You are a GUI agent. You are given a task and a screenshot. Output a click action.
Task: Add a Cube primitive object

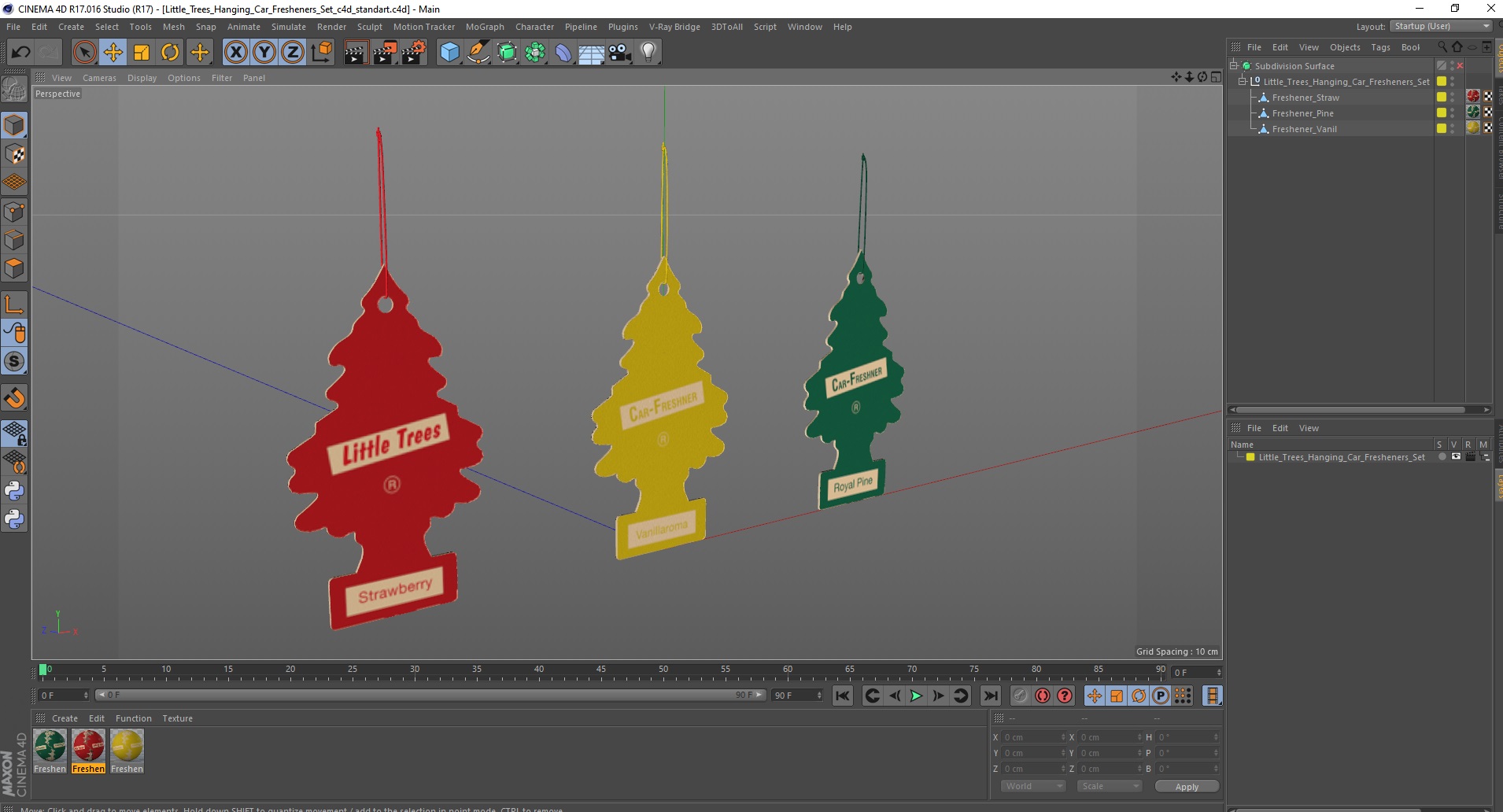(449, 53)
